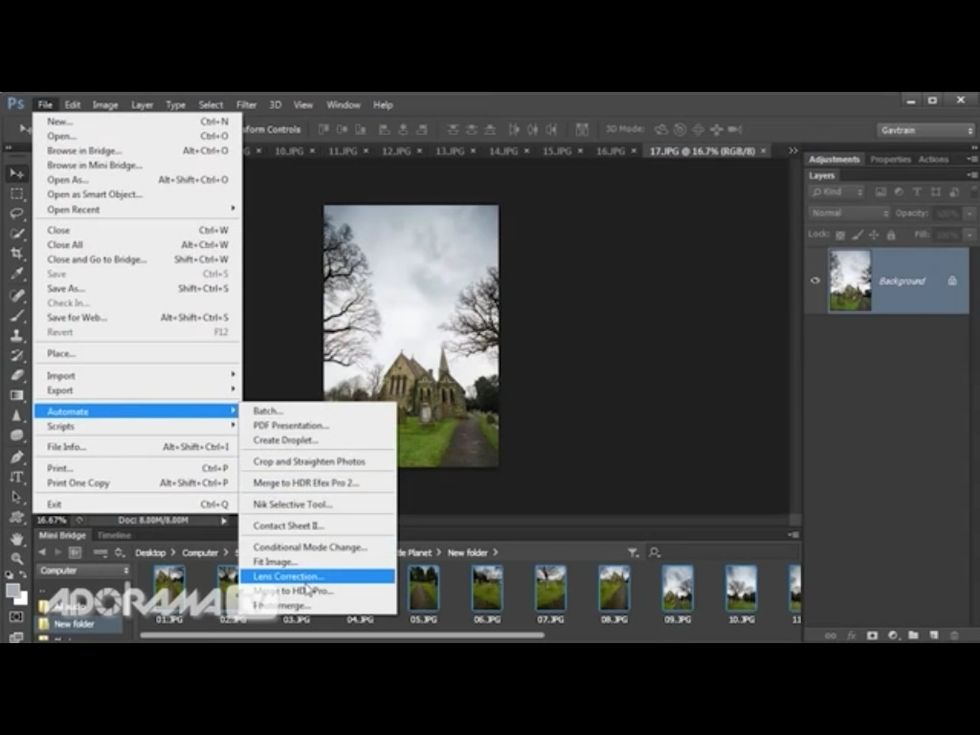Switch to the Timeline tab
The image size is (980, 735).
[114, 536]
